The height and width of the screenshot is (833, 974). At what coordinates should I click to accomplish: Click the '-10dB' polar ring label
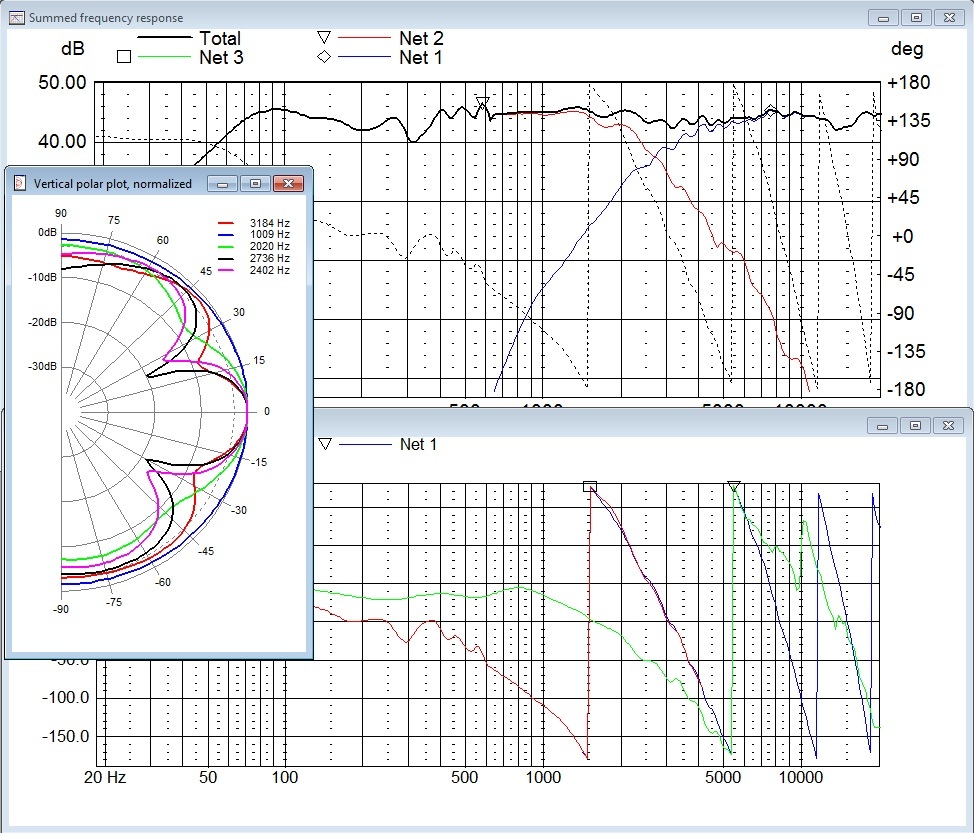point(42,277)
